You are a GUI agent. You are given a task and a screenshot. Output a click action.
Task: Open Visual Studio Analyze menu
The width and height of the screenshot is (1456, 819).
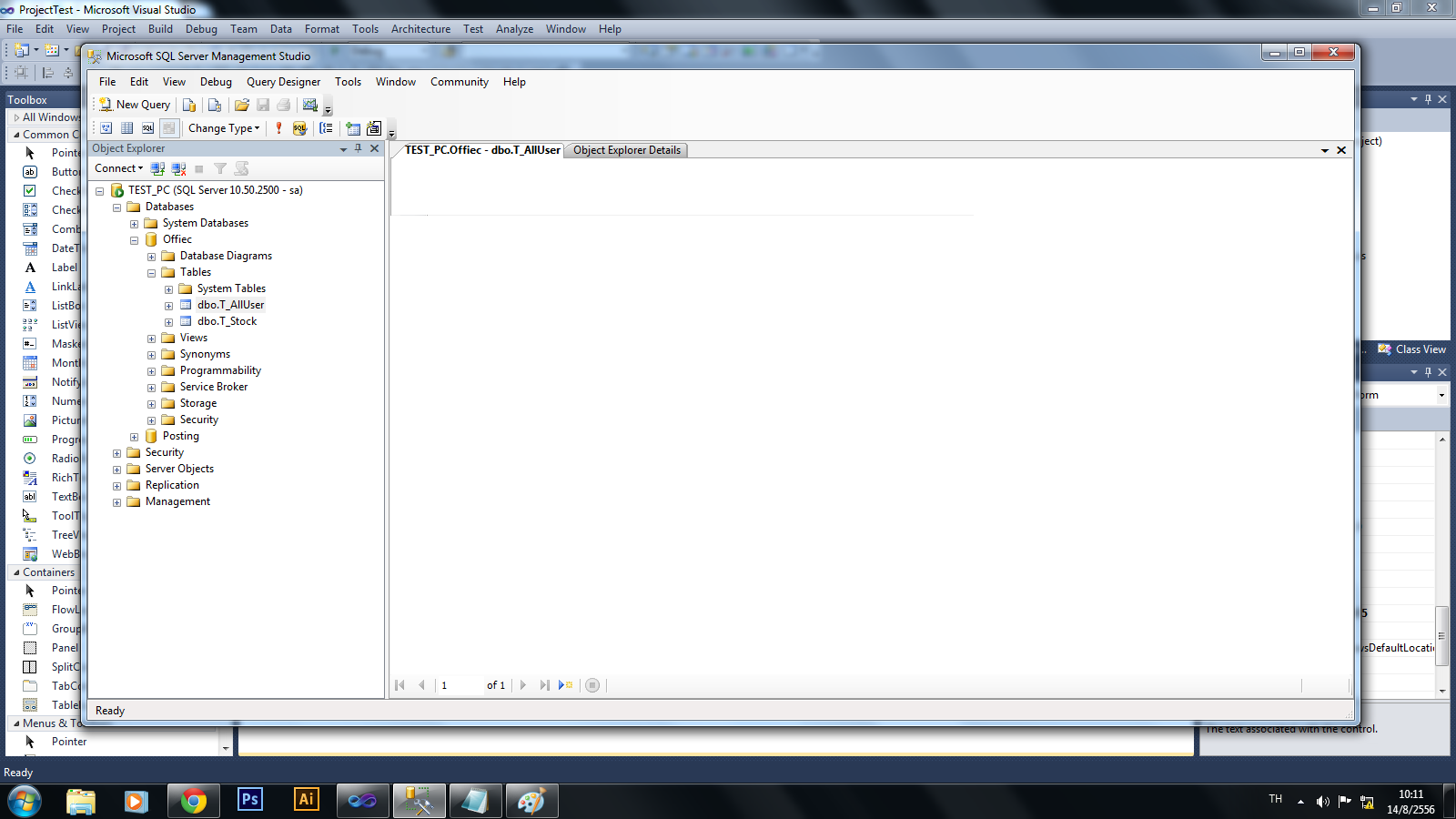(514, 29)
